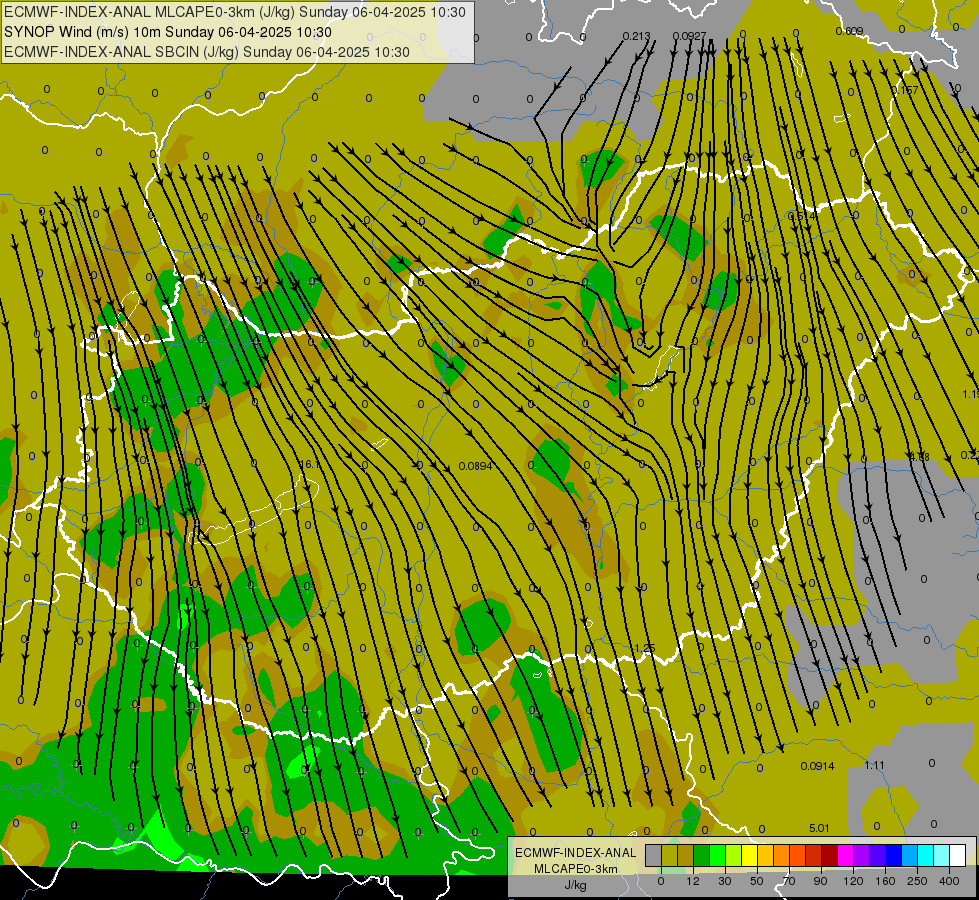The height and width of the screenshot is (900, 979).
Task: Click the violet-indigo legend swatch before 160
Action: point(878,855)
